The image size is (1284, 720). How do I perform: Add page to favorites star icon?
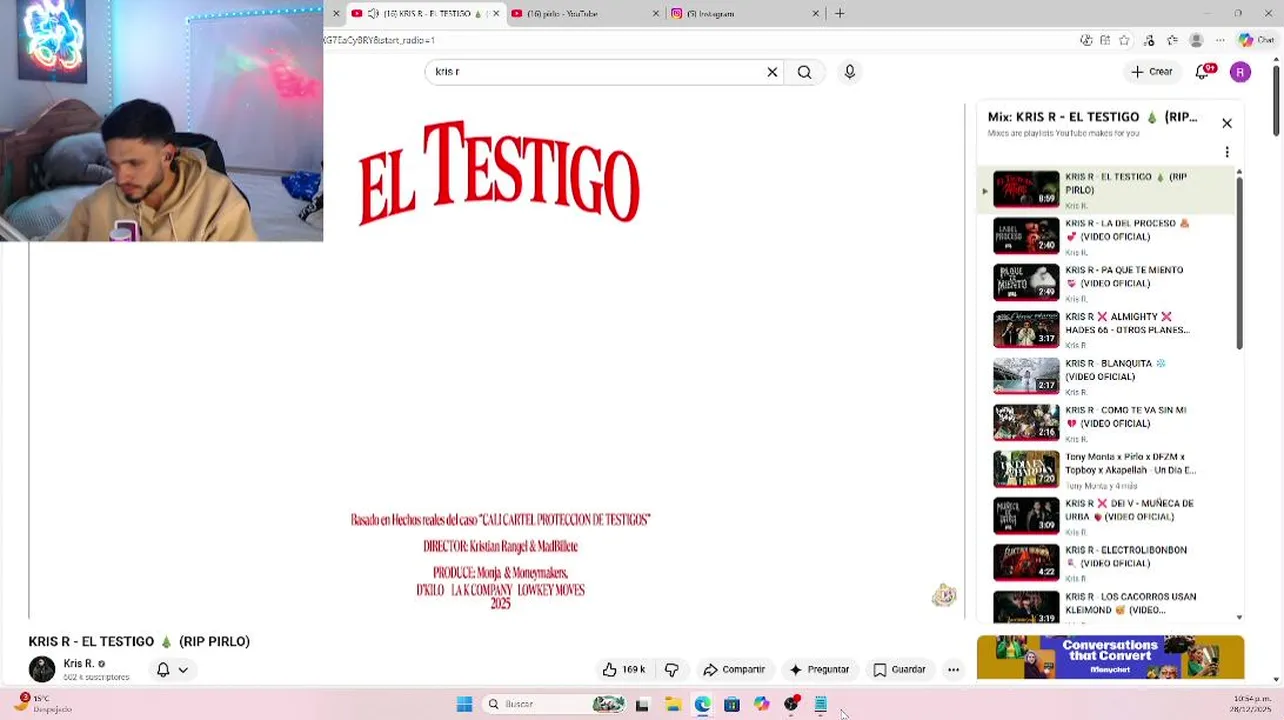pyautogui.click(x=1124, y=40)
